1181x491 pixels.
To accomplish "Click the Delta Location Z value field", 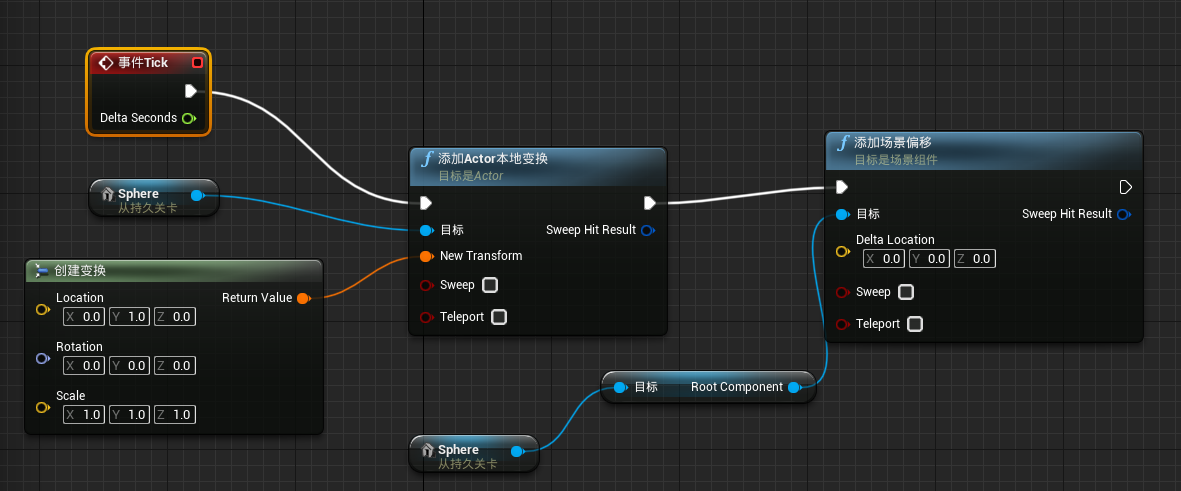I will [x=975, y=259].
